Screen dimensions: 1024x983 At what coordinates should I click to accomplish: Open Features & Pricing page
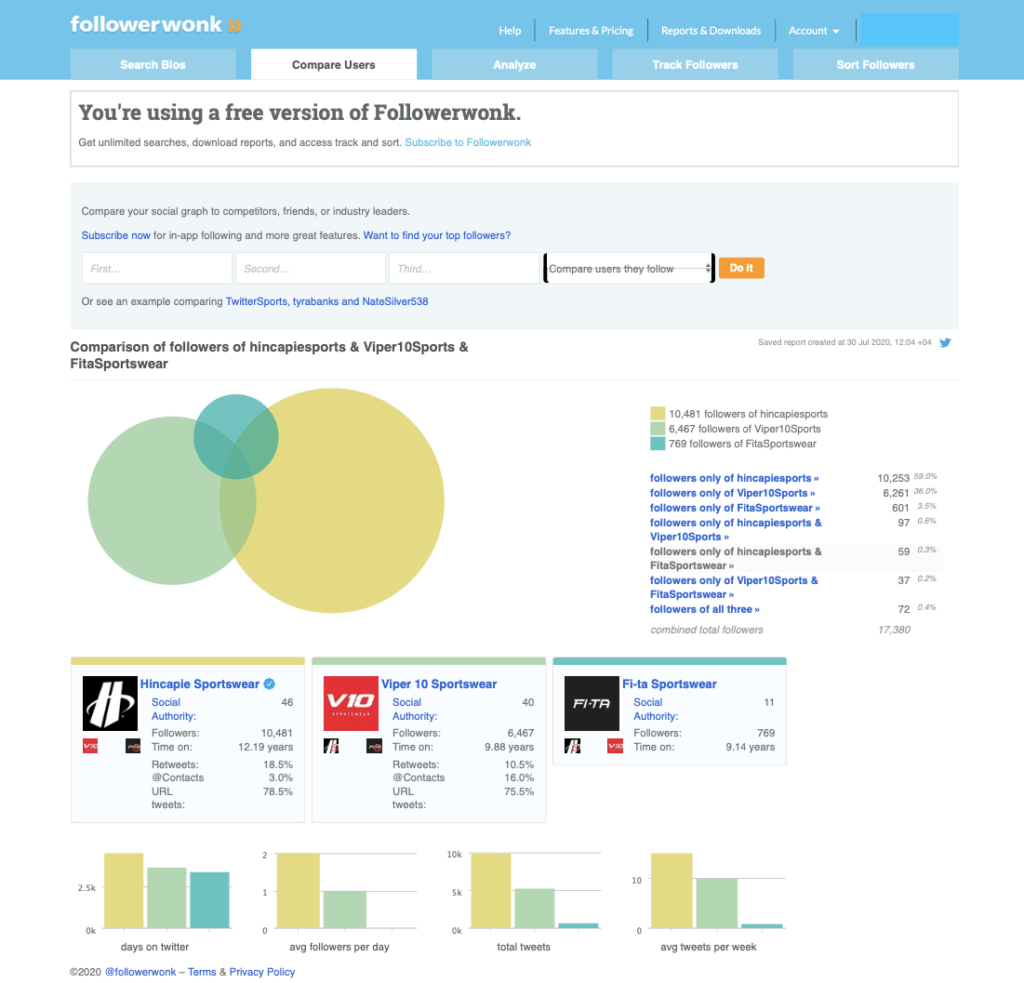591,31
